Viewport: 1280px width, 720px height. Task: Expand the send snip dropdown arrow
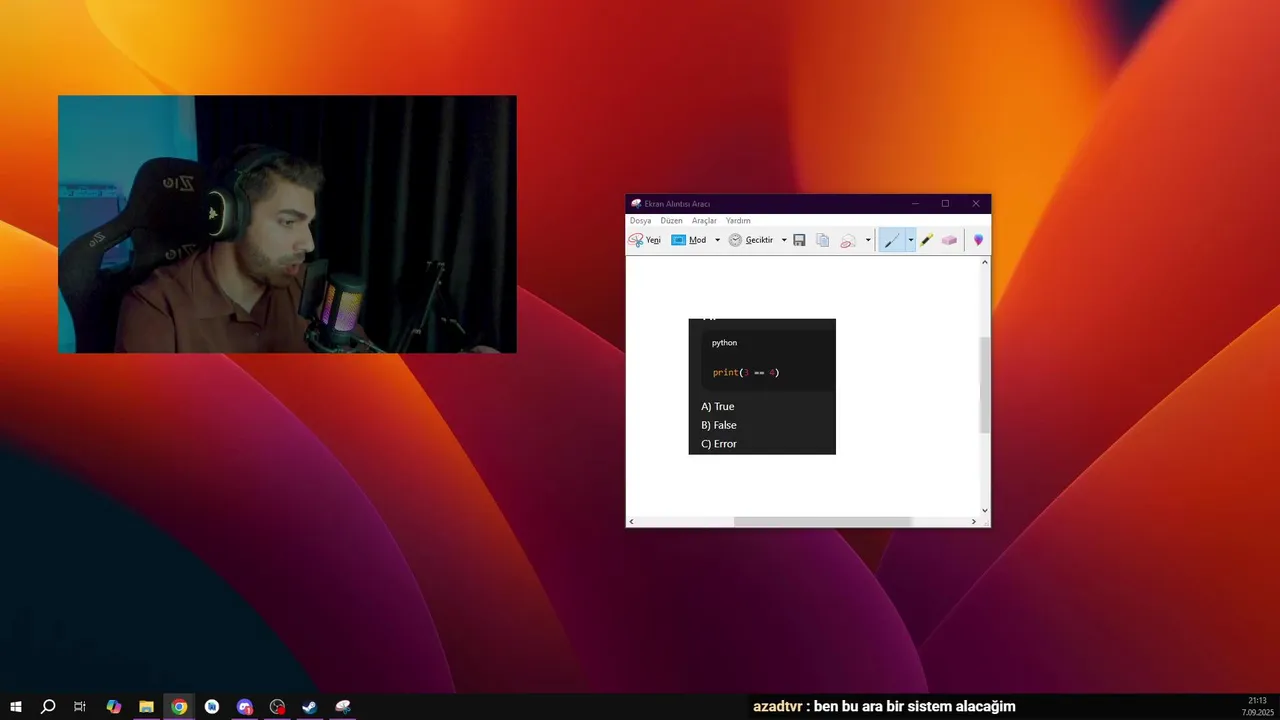868,240
